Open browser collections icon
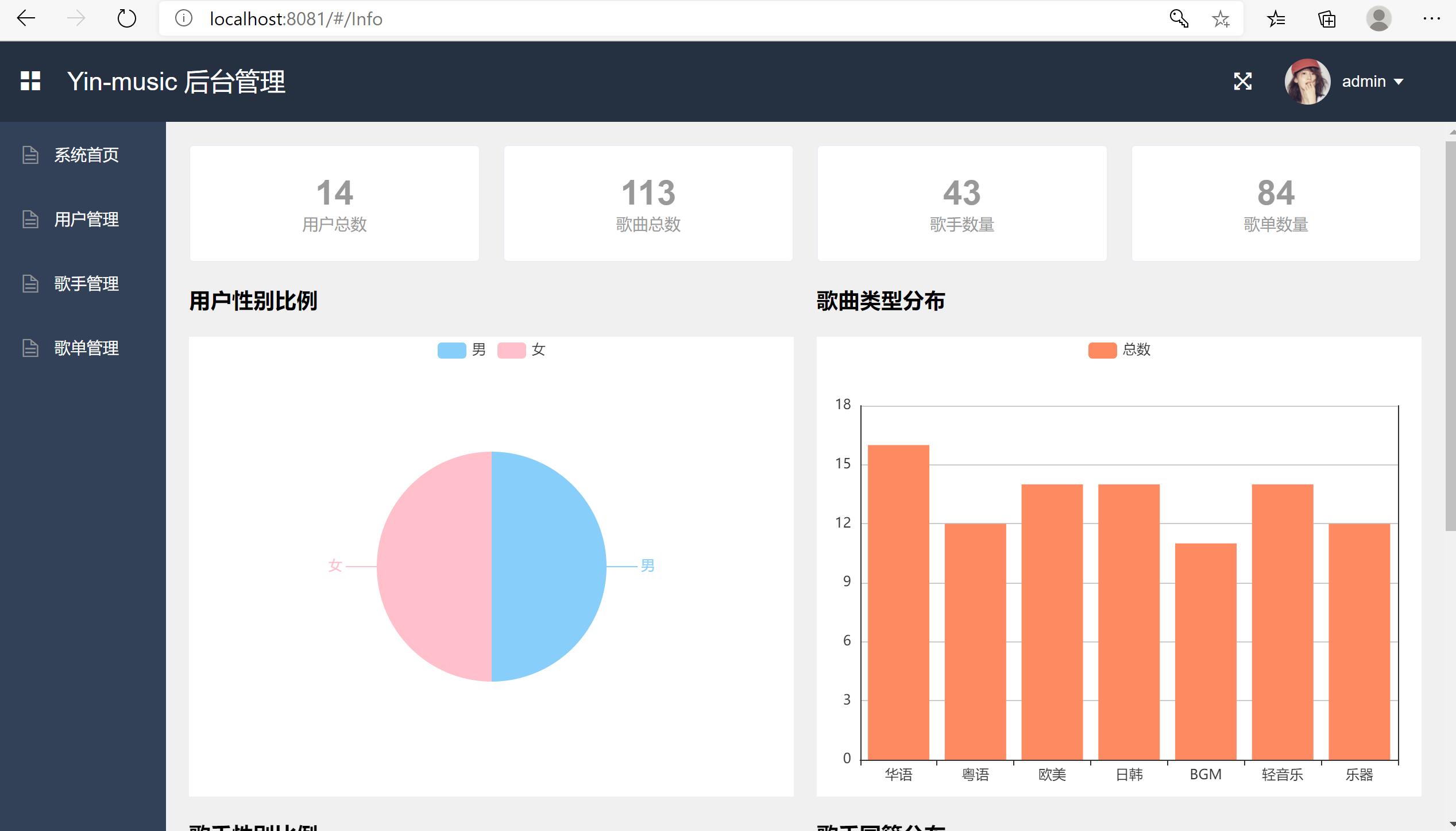Image resolution: width=1456 pixels, height=831 pixels. click(x=1327, y=19)
